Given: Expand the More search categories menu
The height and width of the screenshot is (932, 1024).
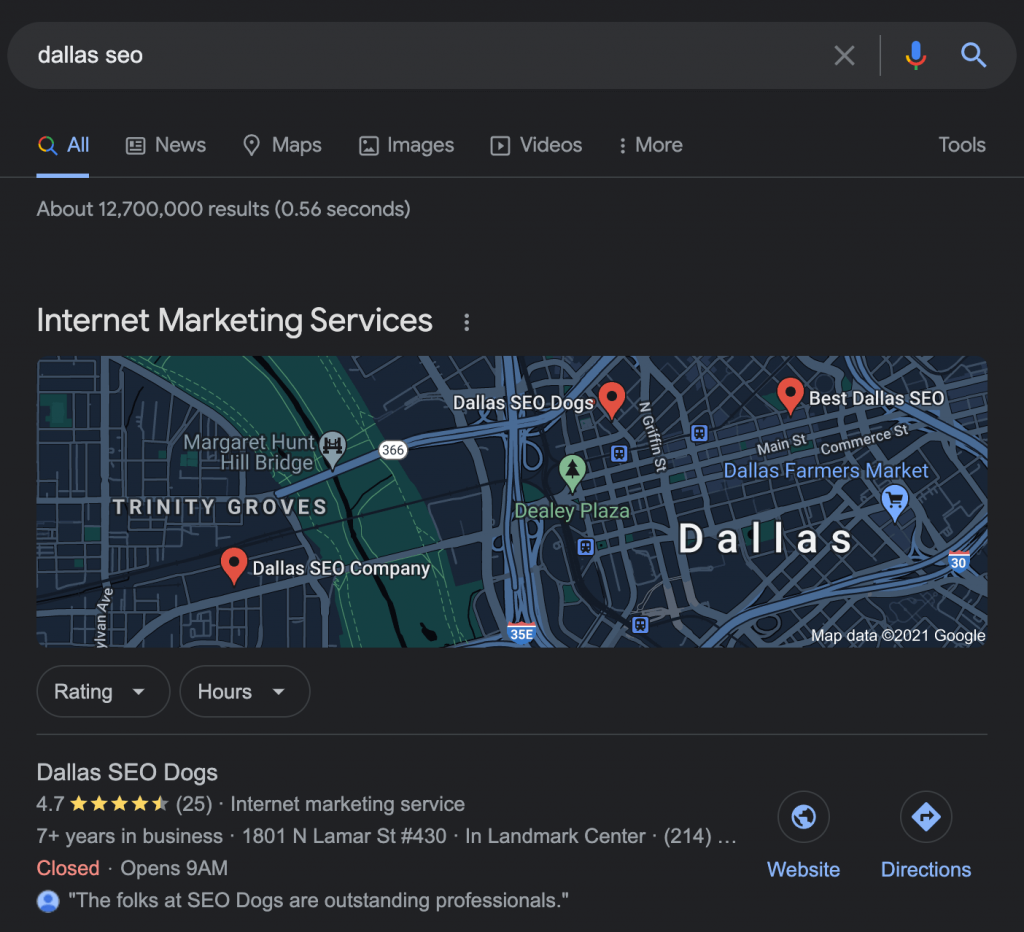Looking at the screenshot, I should point(649,145).
